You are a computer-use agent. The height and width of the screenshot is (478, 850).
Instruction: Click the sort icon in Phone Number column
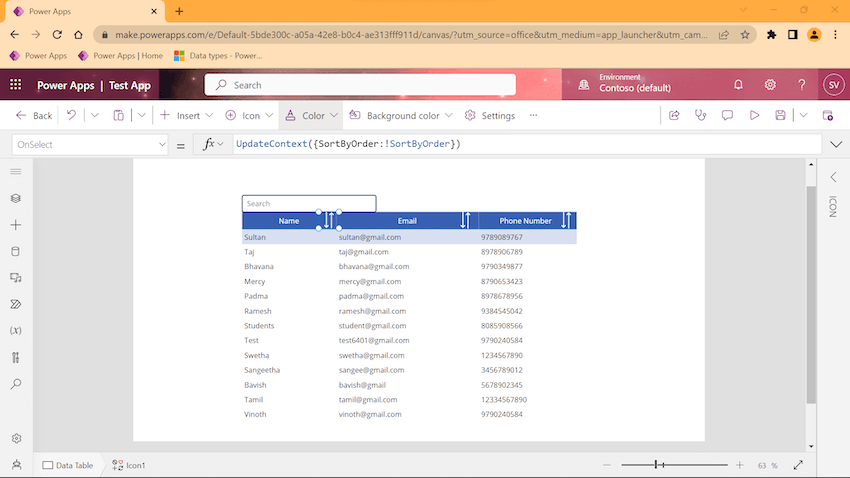566,220
